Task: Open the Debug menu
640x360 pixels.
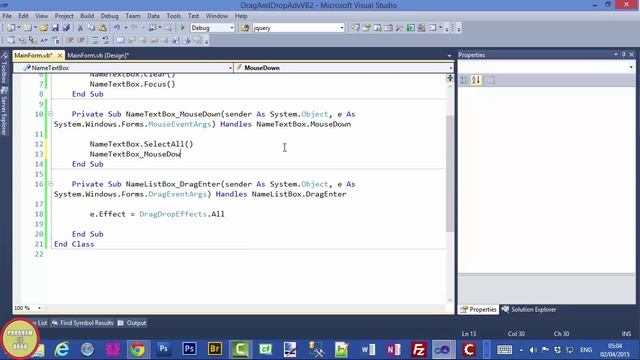Action: pos(109,16)
